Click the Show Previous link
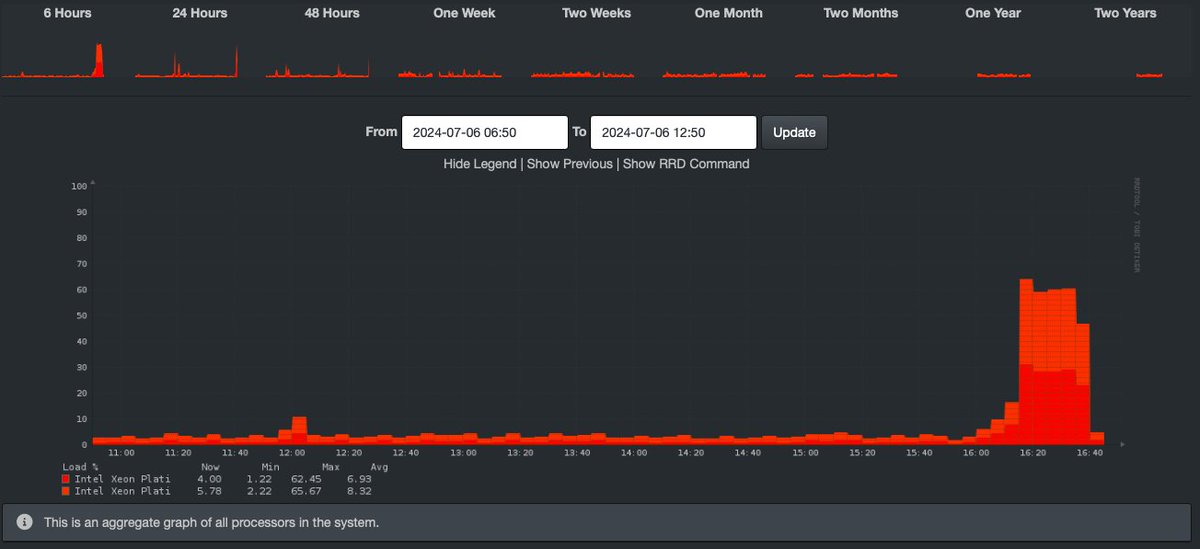Viewport: 1200px width, 549px height. pos(570,164)
